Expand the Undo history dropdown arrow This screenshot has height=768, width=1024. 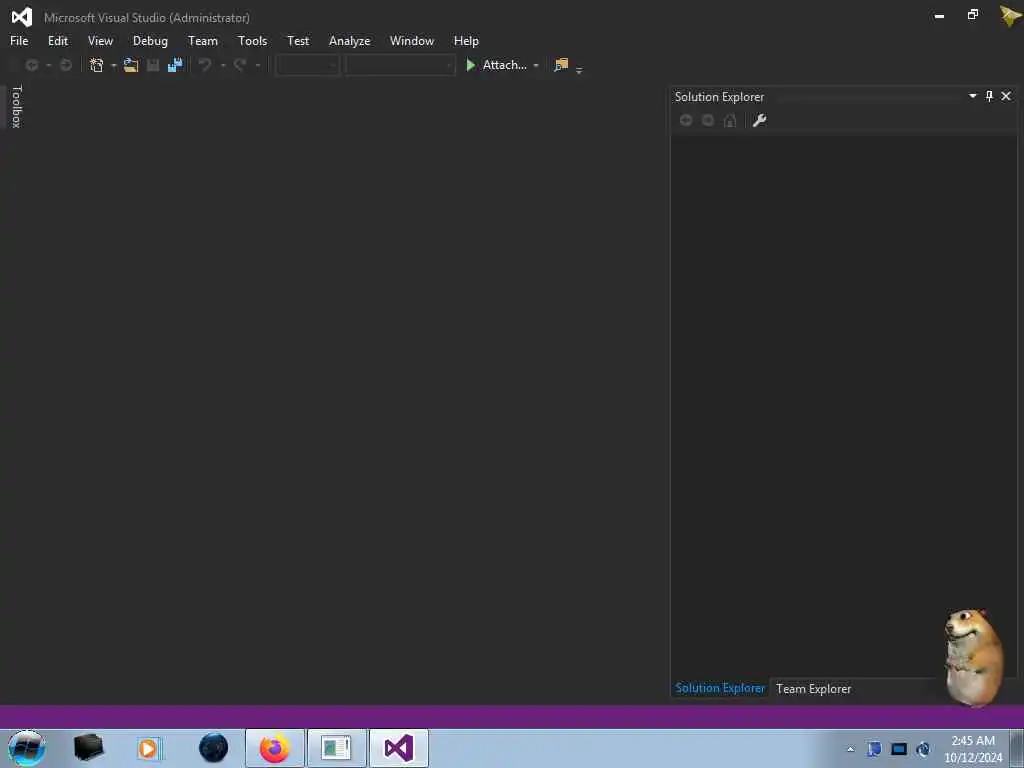(x=223, y=65)
